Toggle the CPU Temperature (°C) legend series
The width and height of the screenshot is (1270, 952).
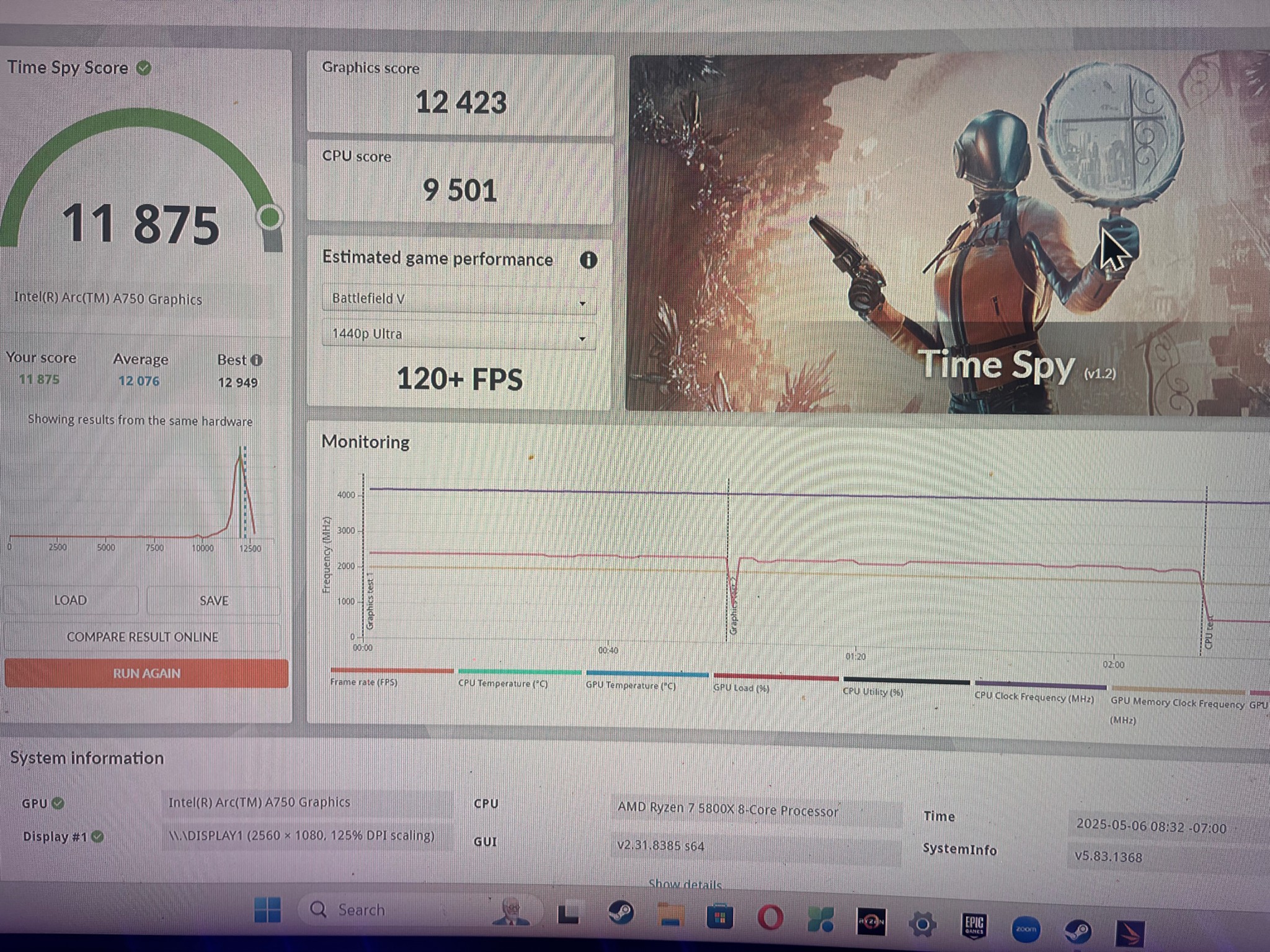coord(519,679)
